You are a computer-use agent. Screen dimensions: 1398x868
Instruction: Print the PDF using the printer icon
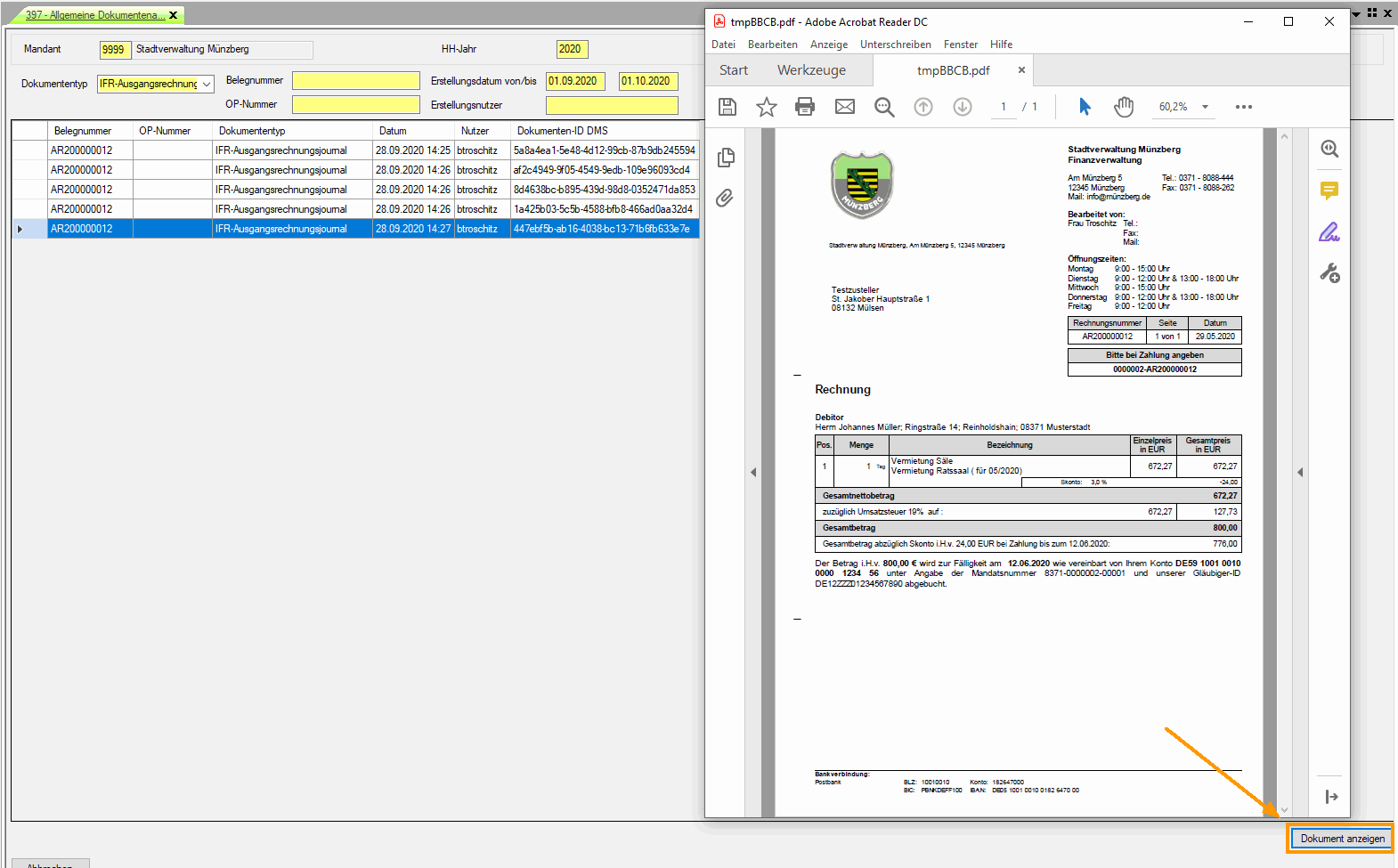coord(805,107)
